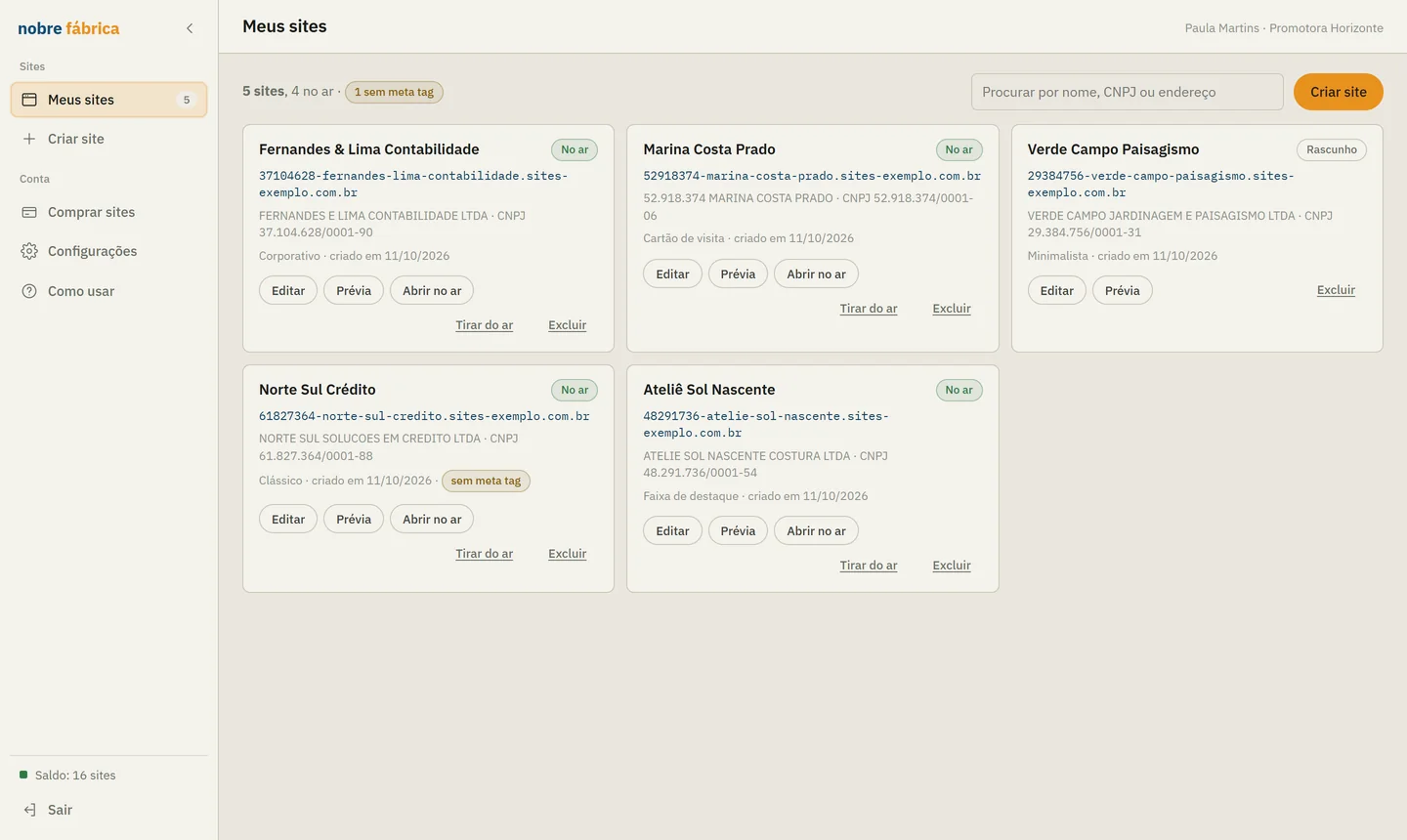This screenshot has height=840, width=1407.
Task: Click the Rascunho badge on Verde Campo
Action: pyautogui.click(x=1332, y=149)
